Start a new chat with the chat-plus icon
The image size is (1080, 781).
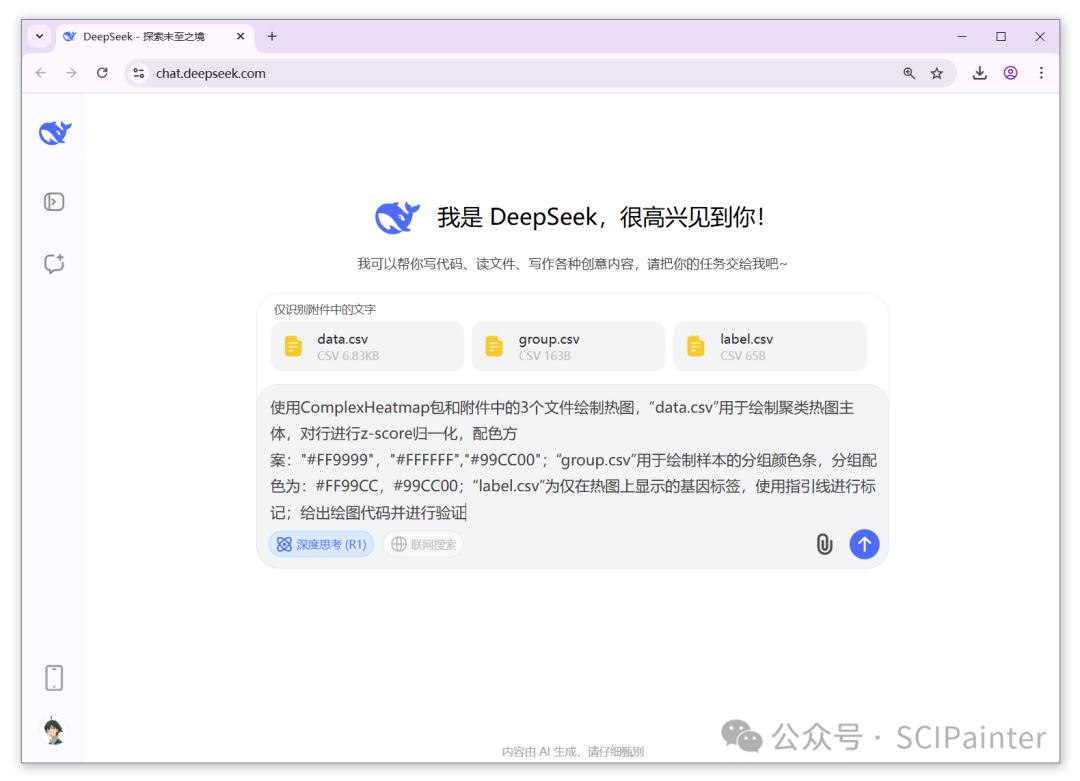tap(54, 263)
